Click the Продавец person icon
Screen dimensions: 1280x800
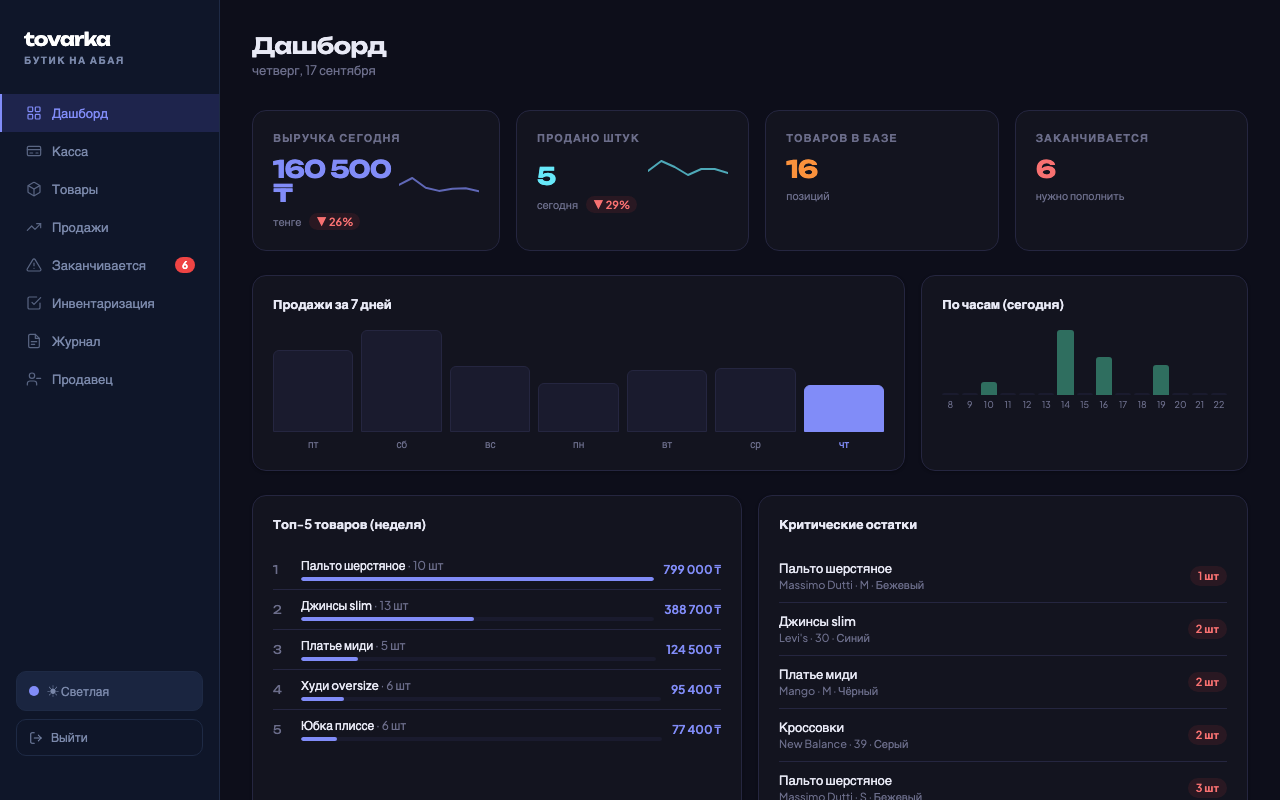34,379
